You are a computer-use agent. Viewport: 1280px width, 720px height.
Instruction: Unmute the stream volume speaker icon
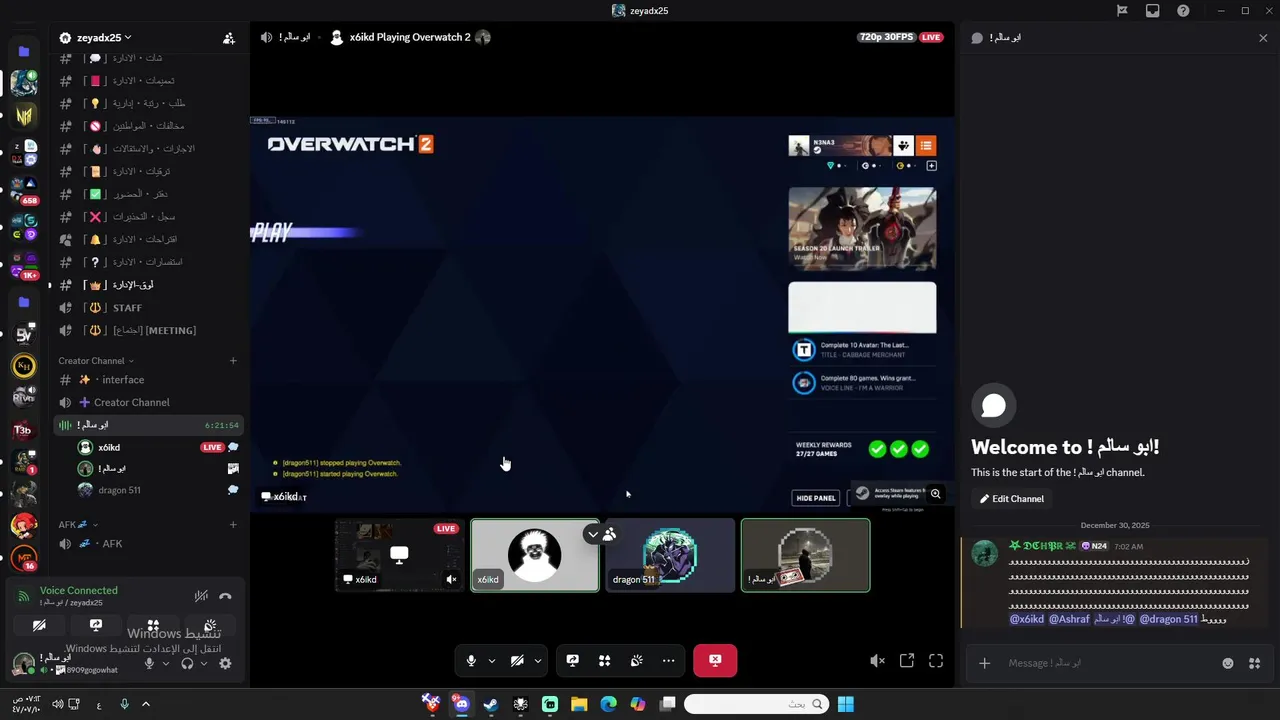(x=877, y=660)
